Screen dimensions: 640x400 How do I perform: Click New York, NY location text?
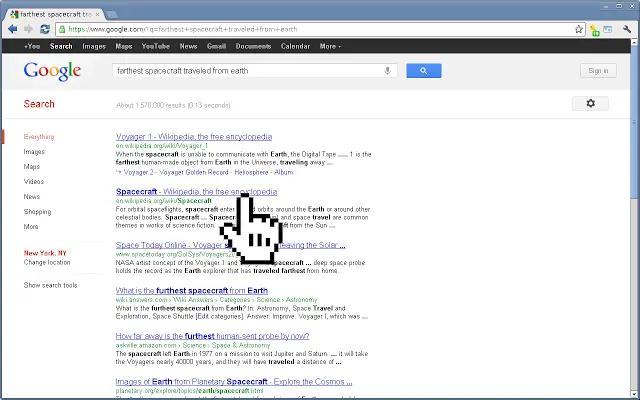point(45,253)
